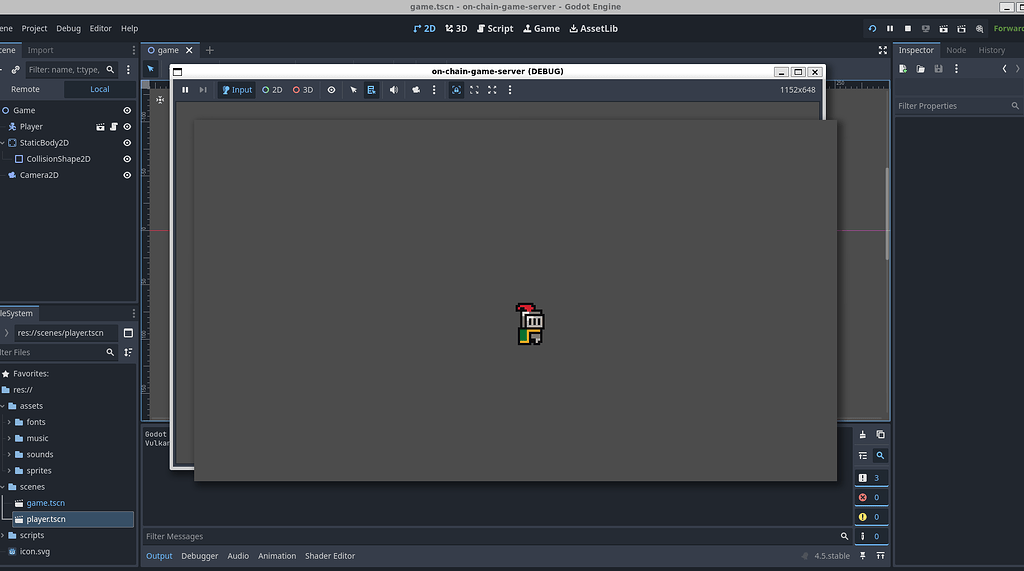Click the Next Frame step icon in game toolbar
The image size is (1024, 571).
(x=203, y=90)
